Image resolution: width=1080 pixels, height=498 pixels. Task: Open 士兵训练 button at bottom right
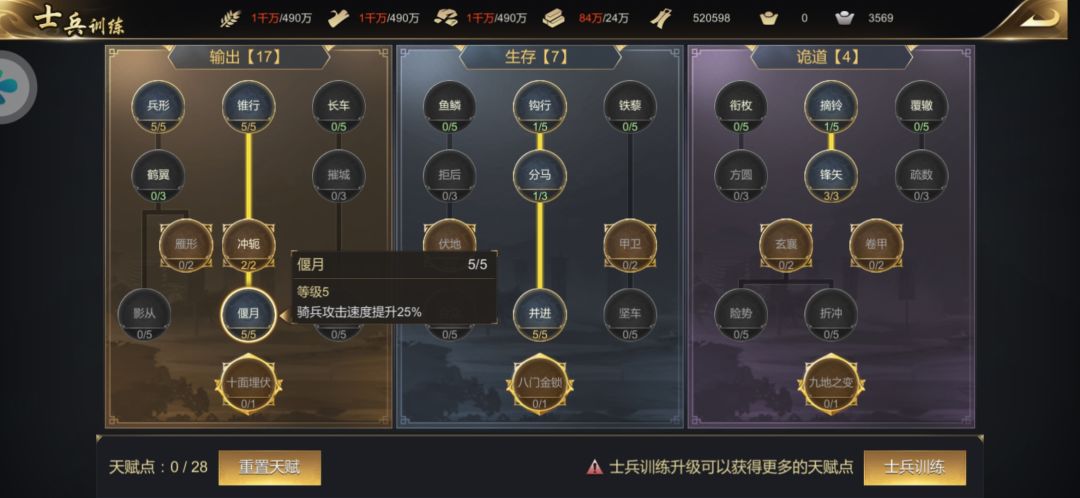(x=915, y=468)
